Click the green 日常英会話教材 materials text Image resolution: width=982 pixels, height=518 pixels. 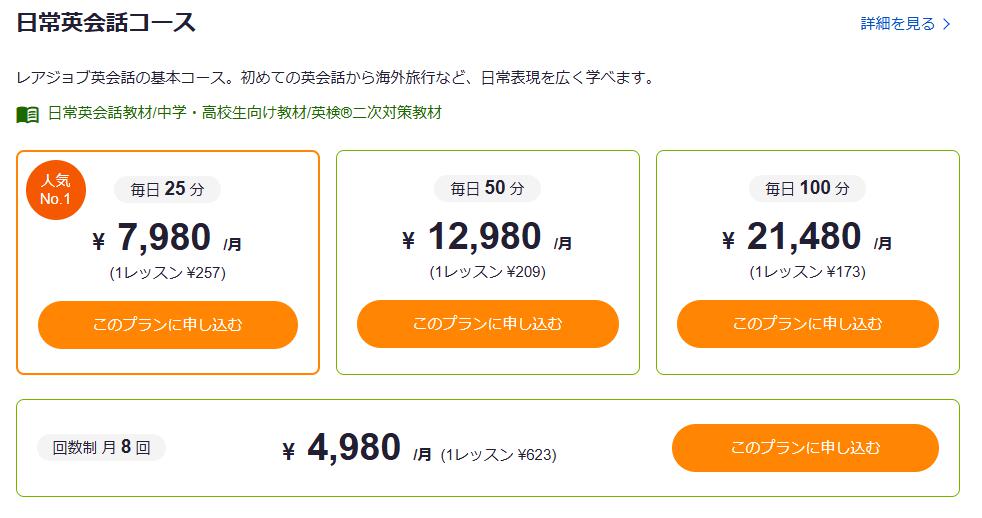244,113
